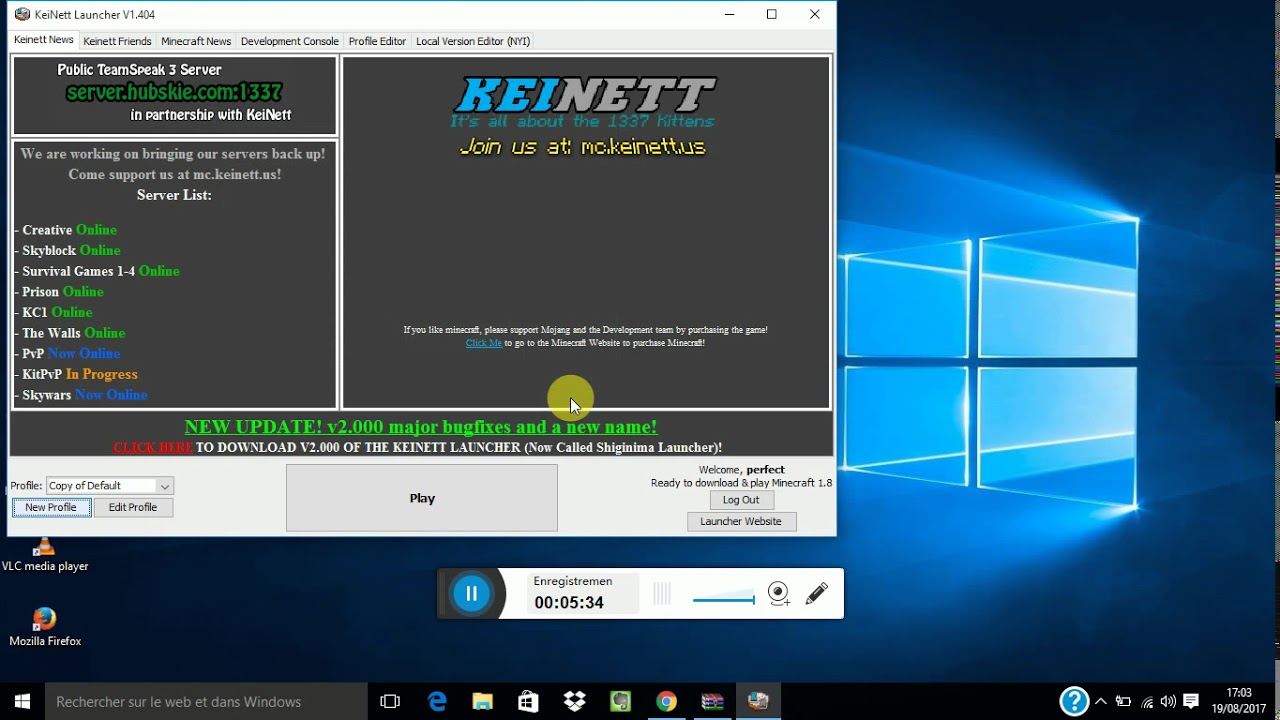Click the PvP server entry
Image resolution: width=1280 pixels, height=720 pixels.
click(x=68, y=354)
